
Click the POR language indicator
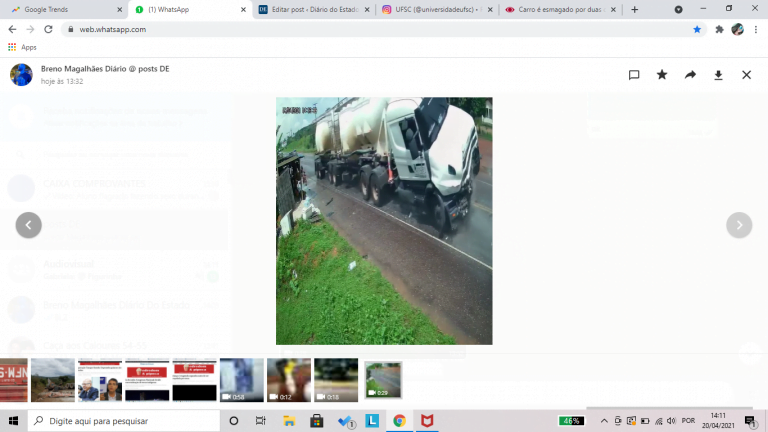688,421
